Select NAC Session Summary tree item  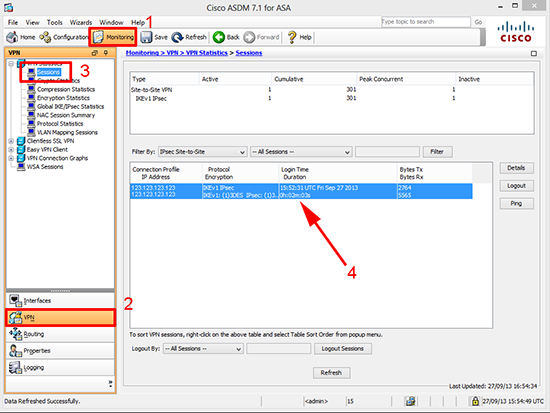[66, 115]
